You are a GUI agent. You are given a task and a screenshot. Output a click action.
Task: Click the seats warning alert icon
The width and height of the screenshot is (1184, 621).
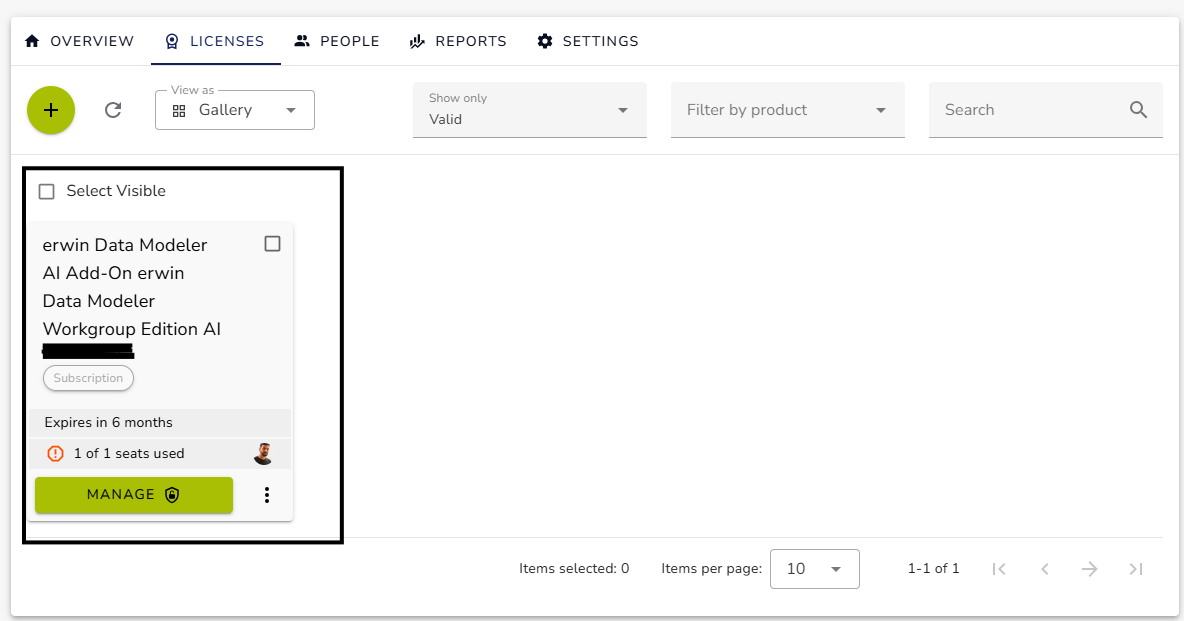coord(56,453)
